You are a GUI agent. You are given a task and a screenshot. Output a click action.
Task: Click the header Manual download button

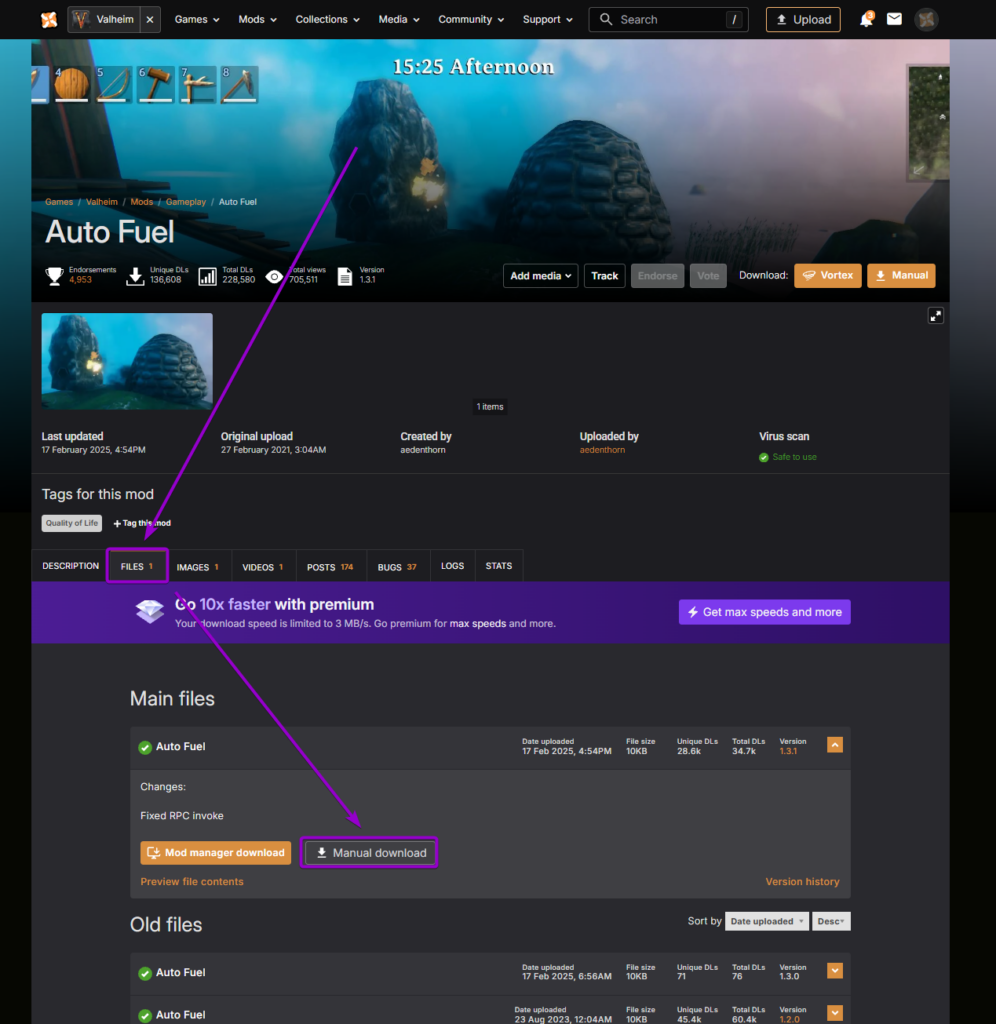[901, 276]
